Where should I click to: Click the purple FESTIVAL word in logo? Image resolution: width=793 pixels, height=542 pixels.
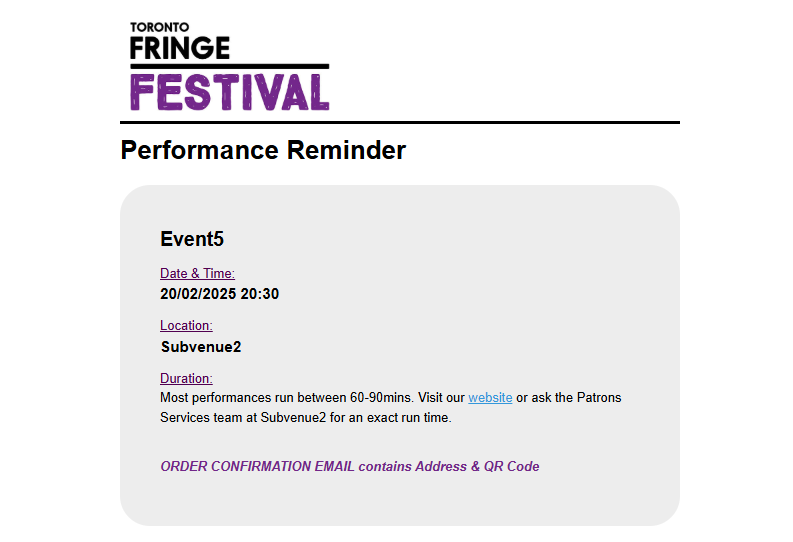click(x=230, y=92)
